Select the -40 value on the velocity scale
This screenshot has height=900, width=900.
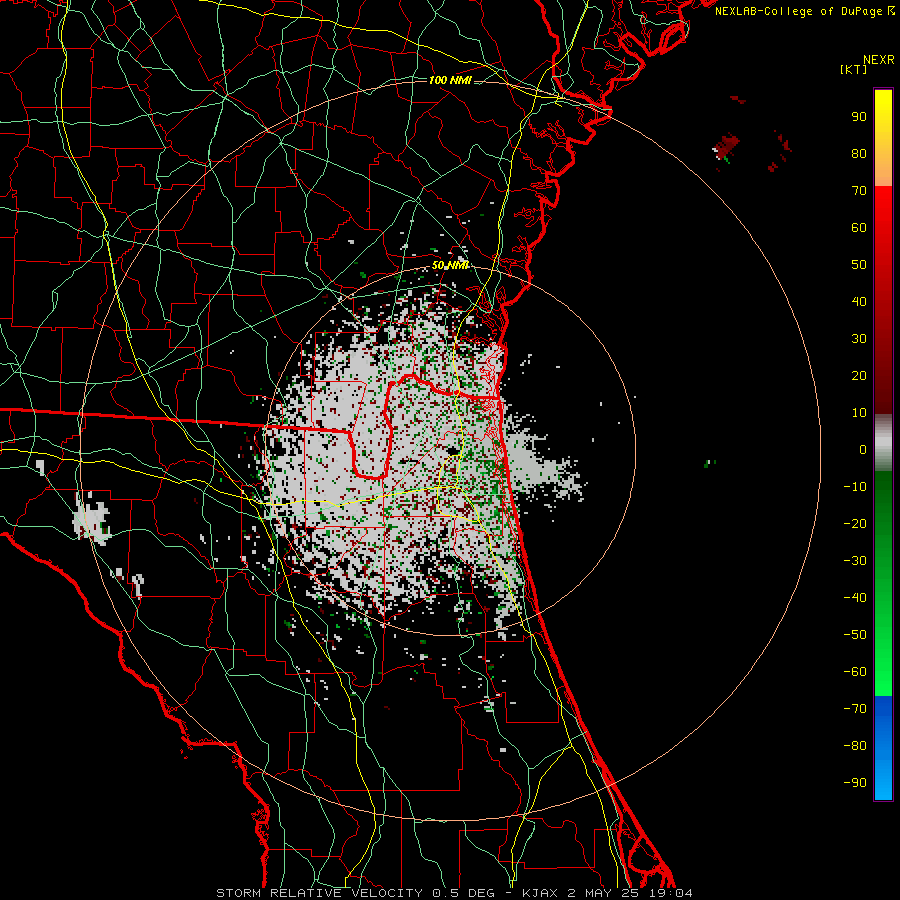point(855,598)
